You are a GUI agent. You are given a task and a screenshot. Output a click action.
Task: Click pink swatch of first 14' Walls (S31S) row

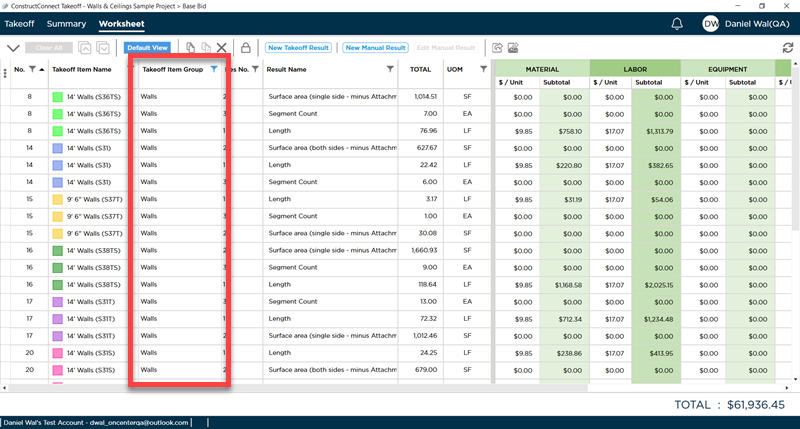[x=58, y=353]
